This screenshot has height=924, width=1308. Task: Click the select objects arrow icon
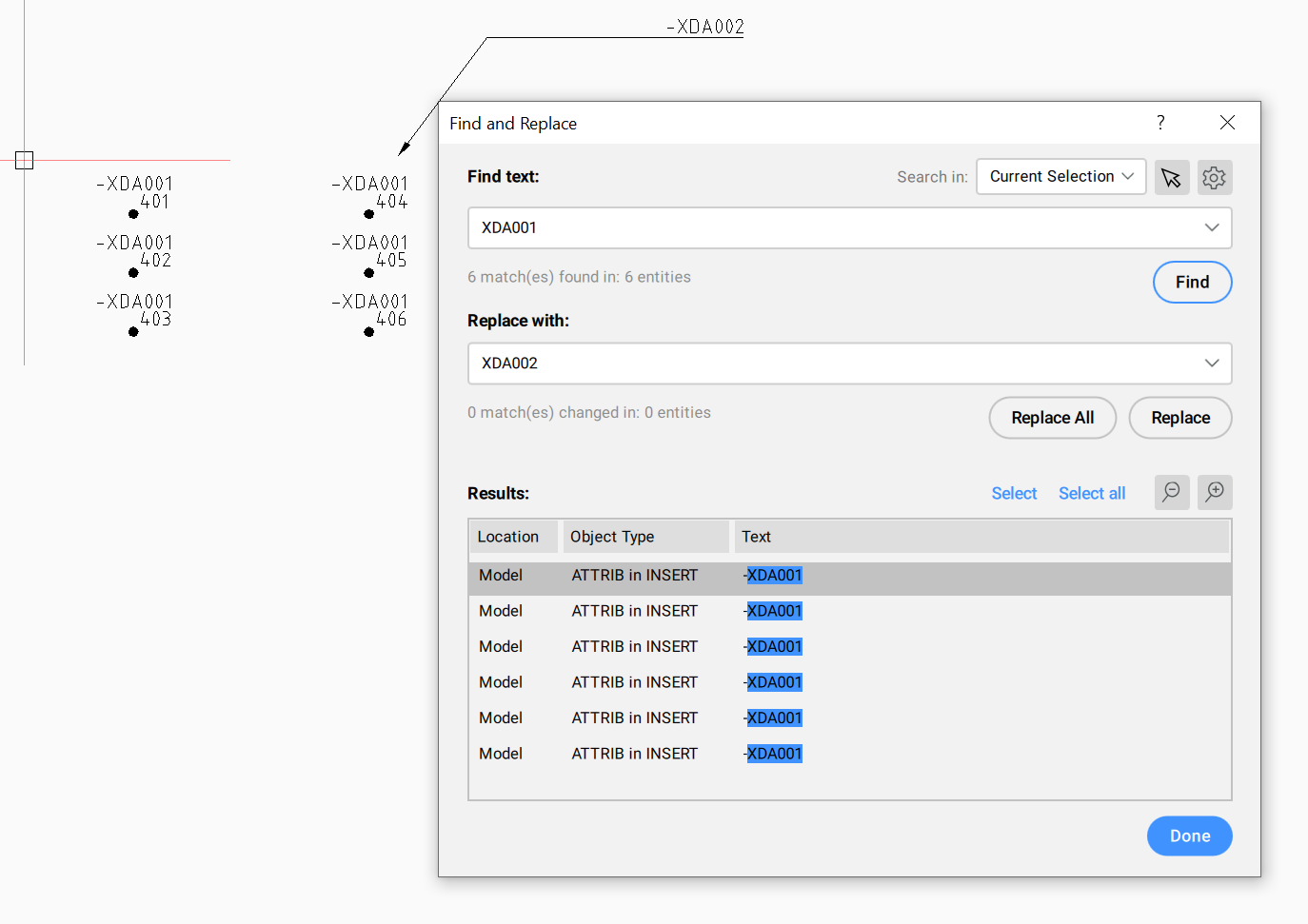coord(1172,177)
